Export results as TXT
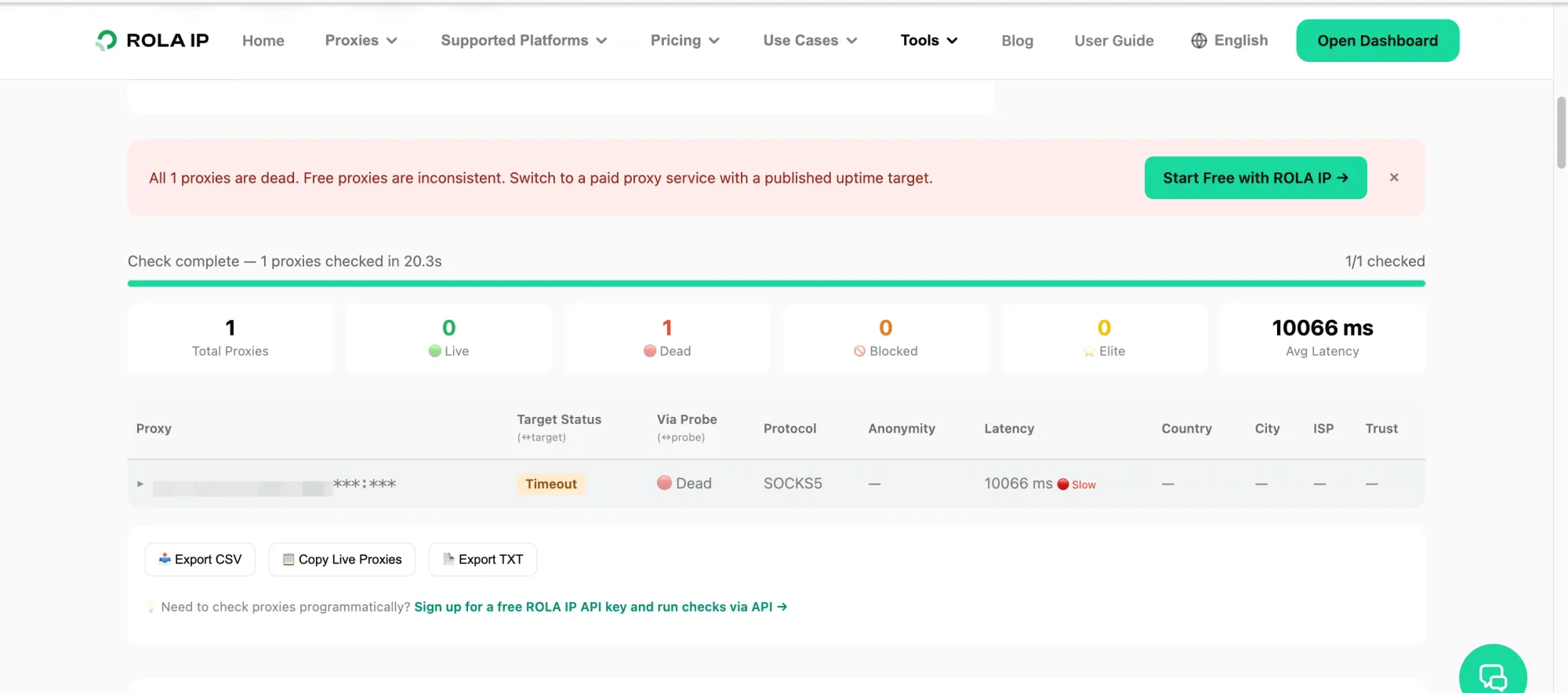1568x693 pixels. pos(482,560)
